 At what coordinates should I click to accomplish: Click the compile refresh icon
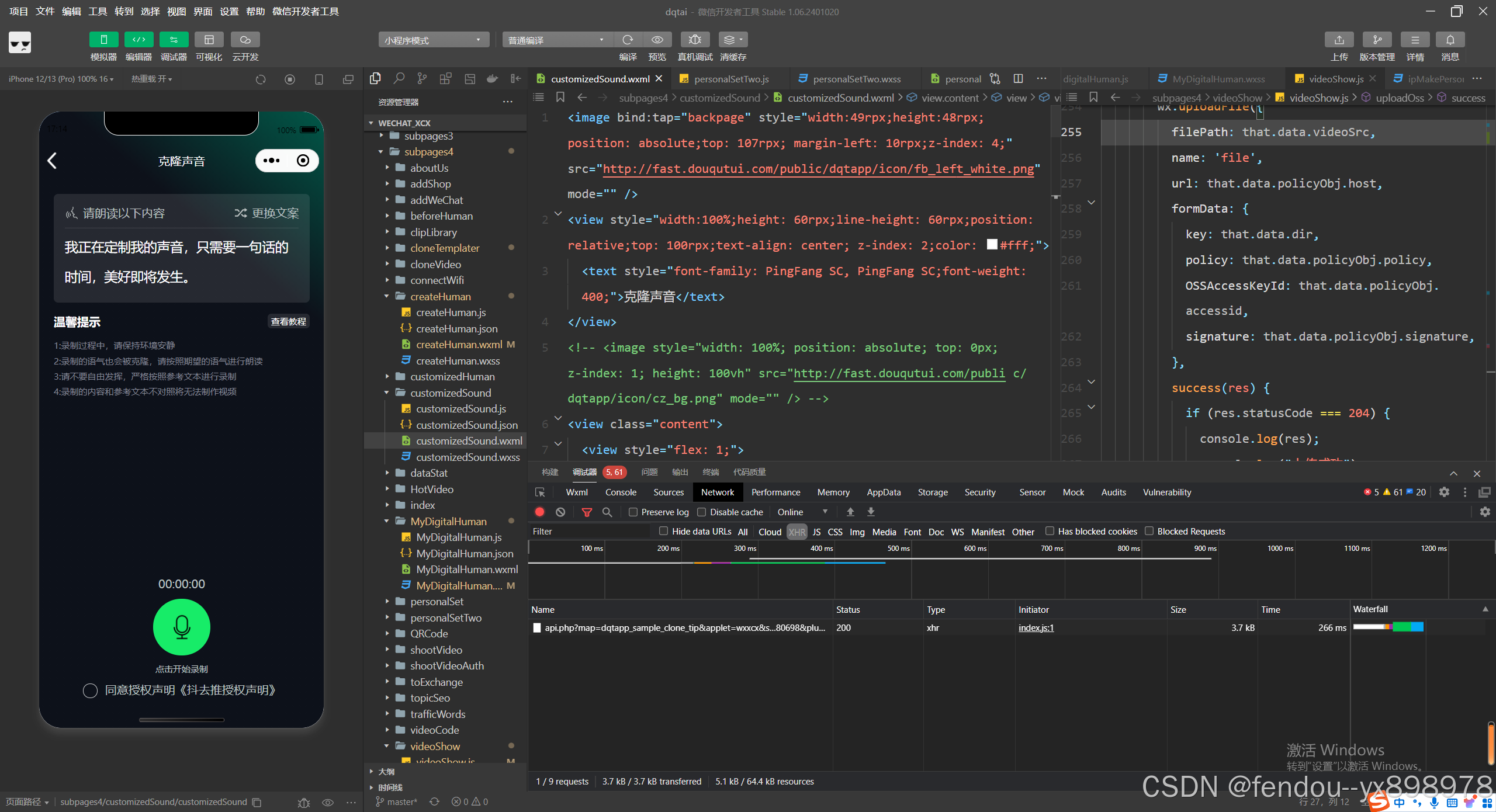628,40
